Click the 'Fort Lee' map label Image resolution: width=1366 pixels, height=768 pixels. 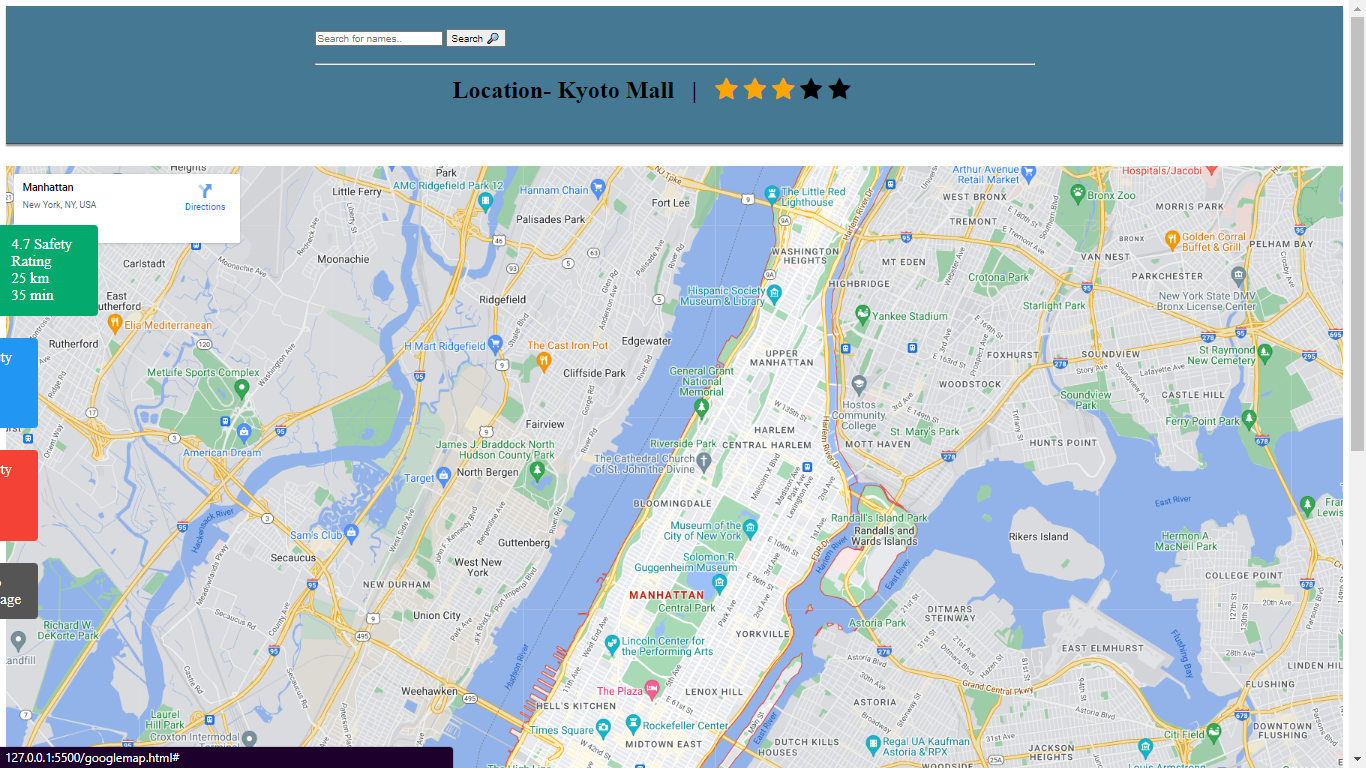pos(671,203)
